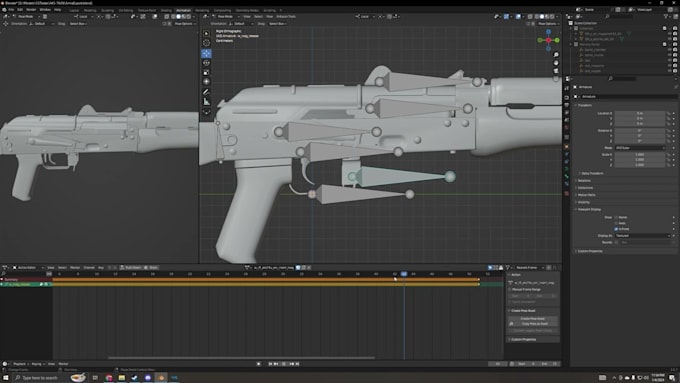Viewport: 680px width, 383px height.
Task: Select the Measure ruler tool
Action: (206, 101)
